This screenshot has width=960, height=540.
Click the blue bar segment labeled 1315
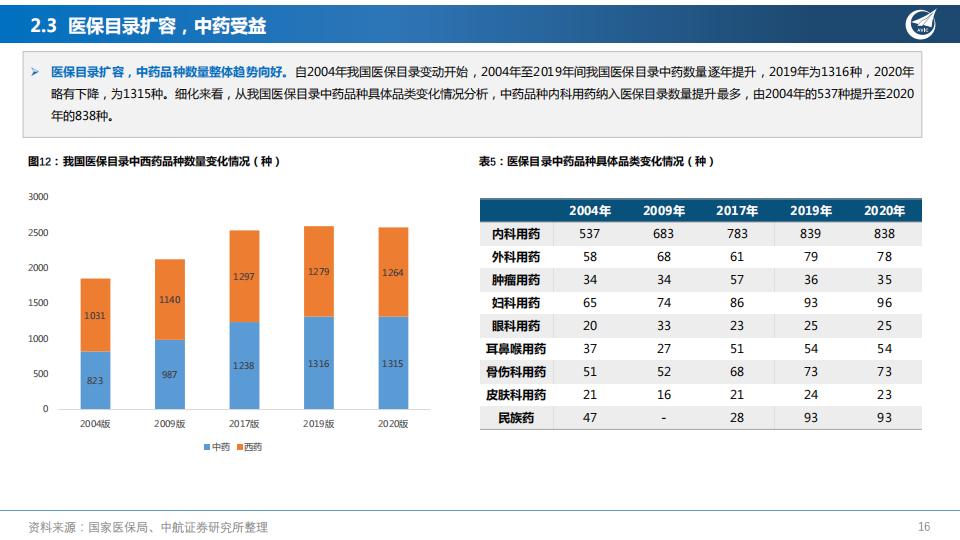(393, 363)
